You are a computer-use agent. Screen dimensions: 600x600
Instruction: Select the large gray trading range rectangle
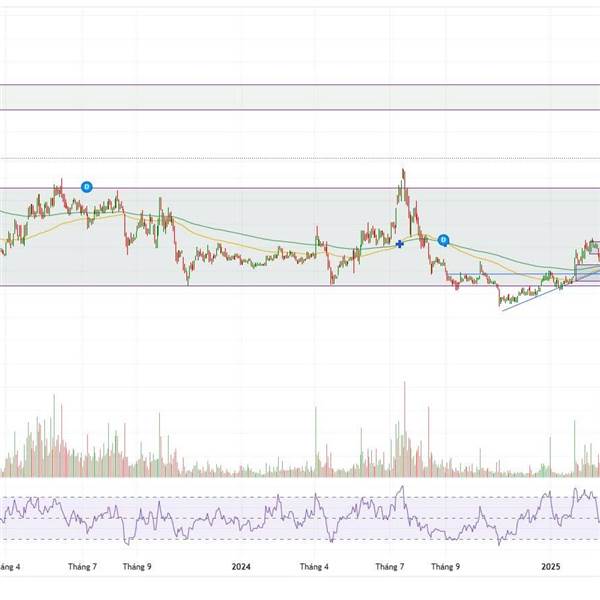(x=300, y=237)
